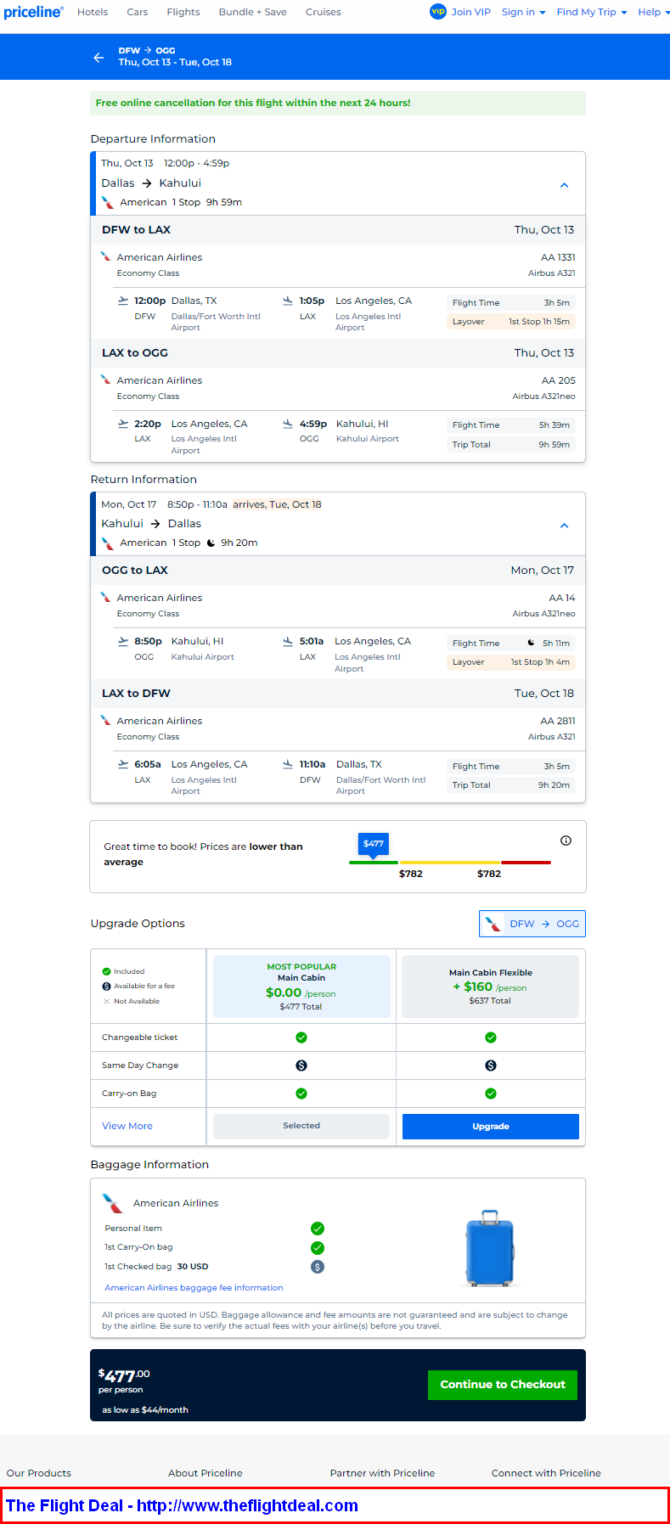Select the DFW → OGG upgrade tab
The height and width of the screenshot is (1524, 670).
pos(532,924)
